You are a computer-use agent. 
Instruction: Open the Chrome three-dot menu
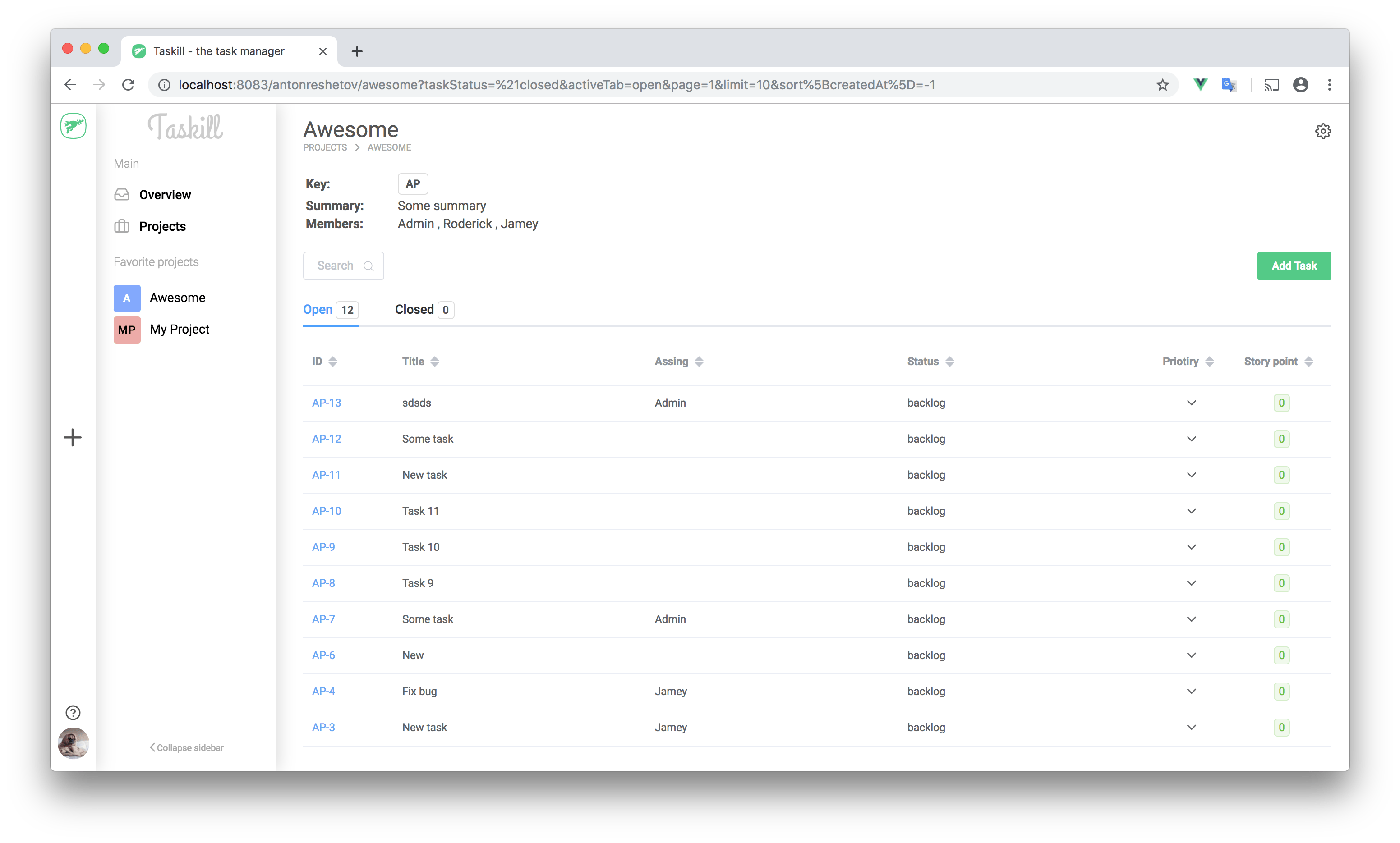tap(1330, 85)
